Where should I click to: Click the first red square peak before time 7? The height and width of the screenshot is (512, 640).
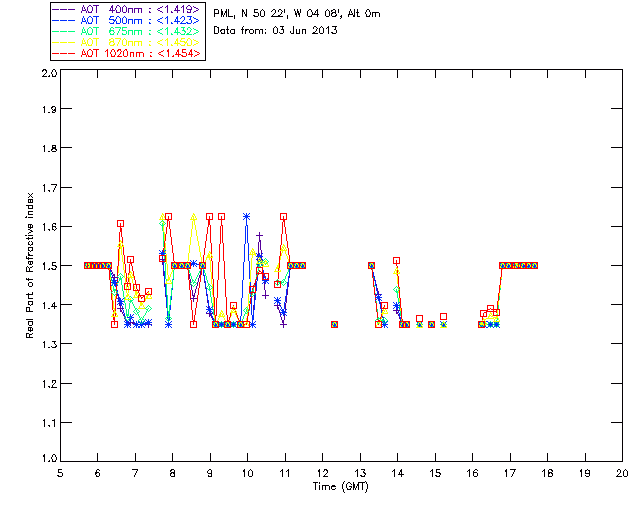point(120,224)
